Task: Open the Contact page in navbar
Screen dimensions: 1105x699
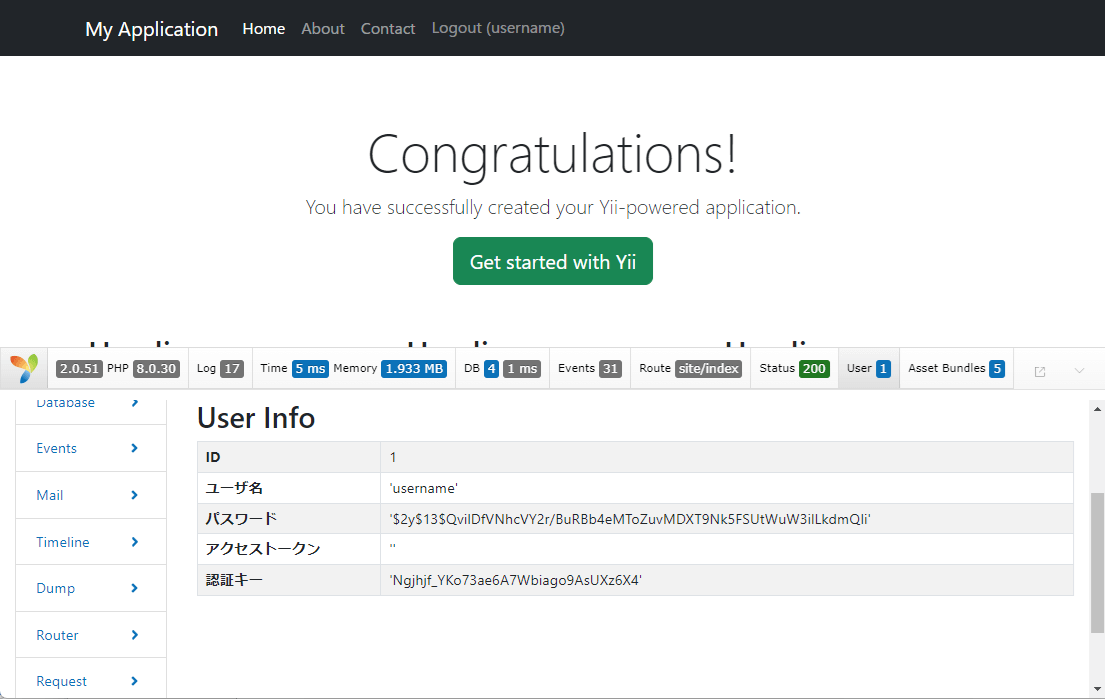Action: pos(387,28)
